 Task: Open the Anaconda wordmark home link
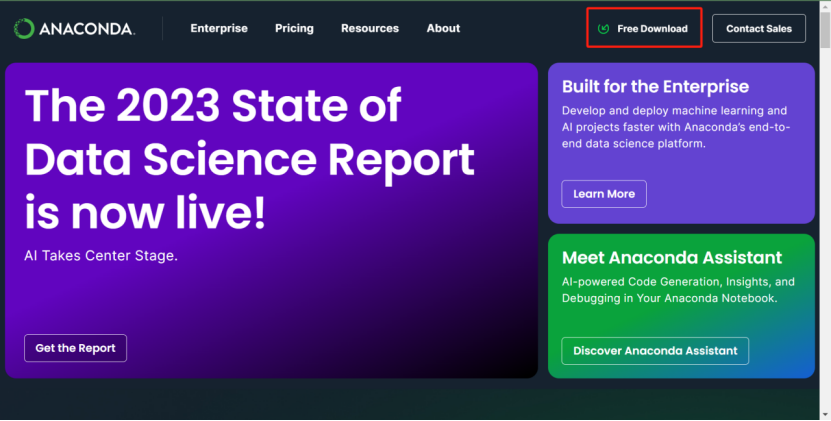[x=87, y=29]
